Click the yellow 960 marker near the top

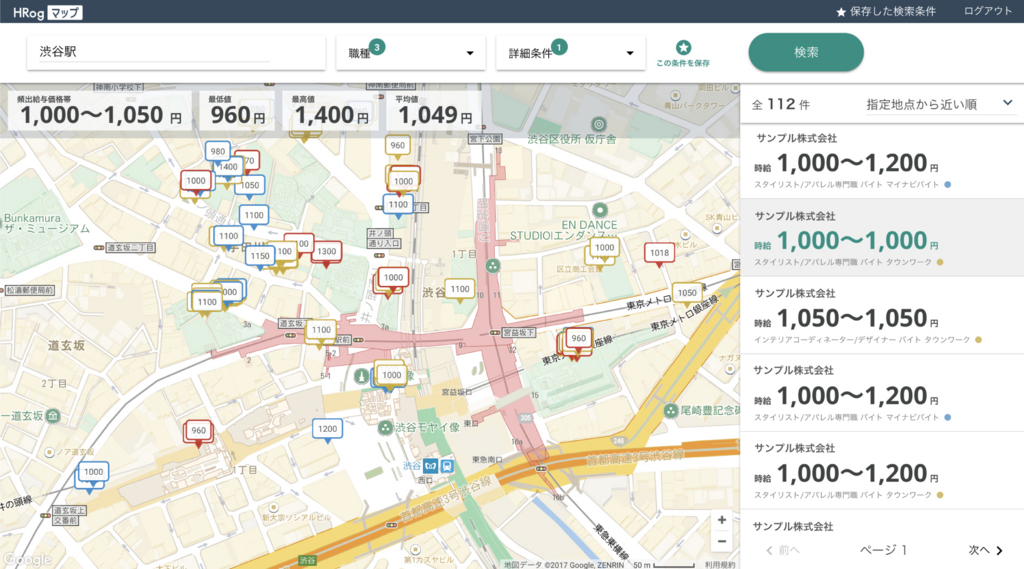tap(398, 146)
